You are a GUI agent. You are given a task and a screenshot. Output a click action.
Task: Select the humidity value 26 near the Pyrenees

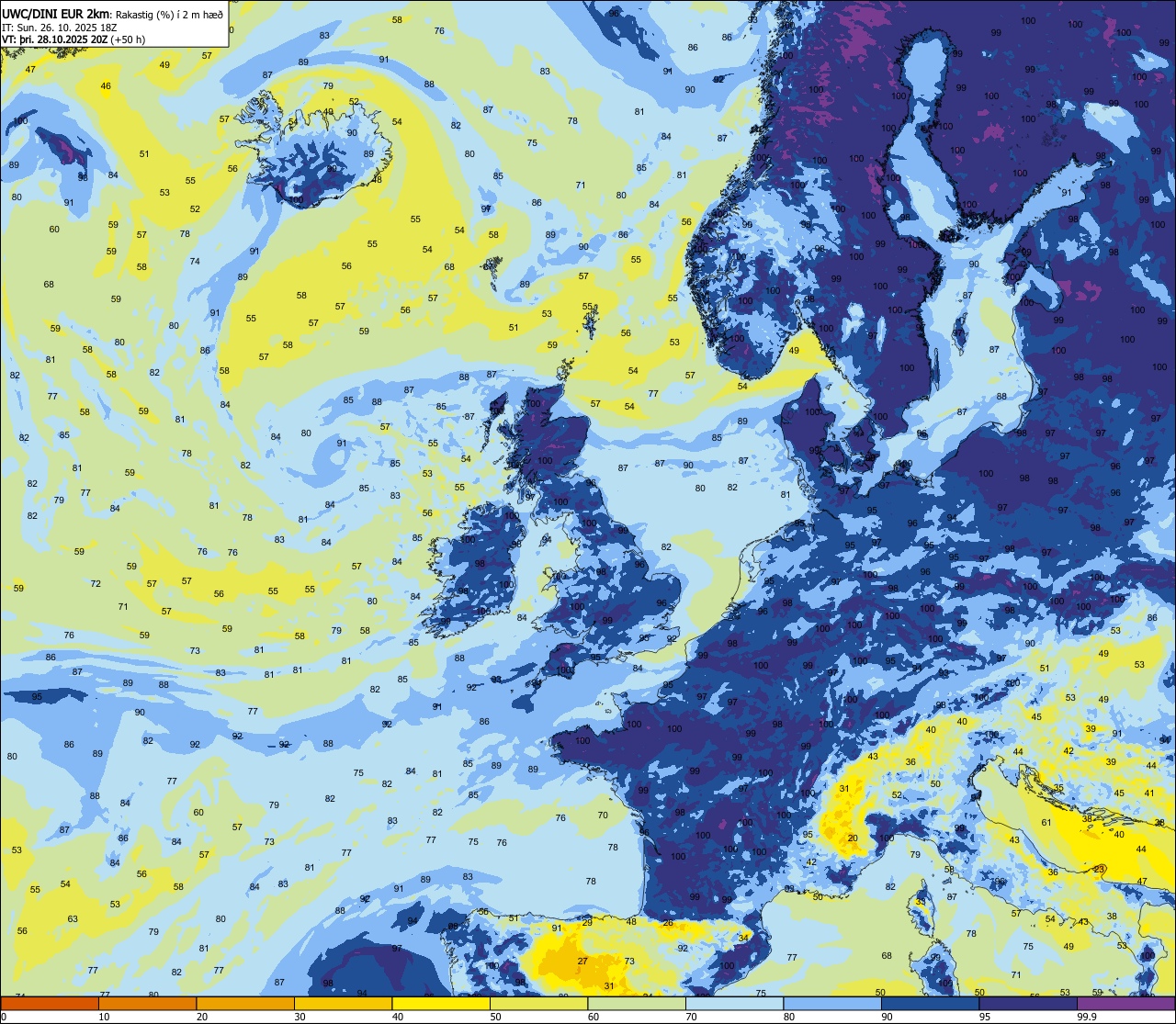pos(668,923)
